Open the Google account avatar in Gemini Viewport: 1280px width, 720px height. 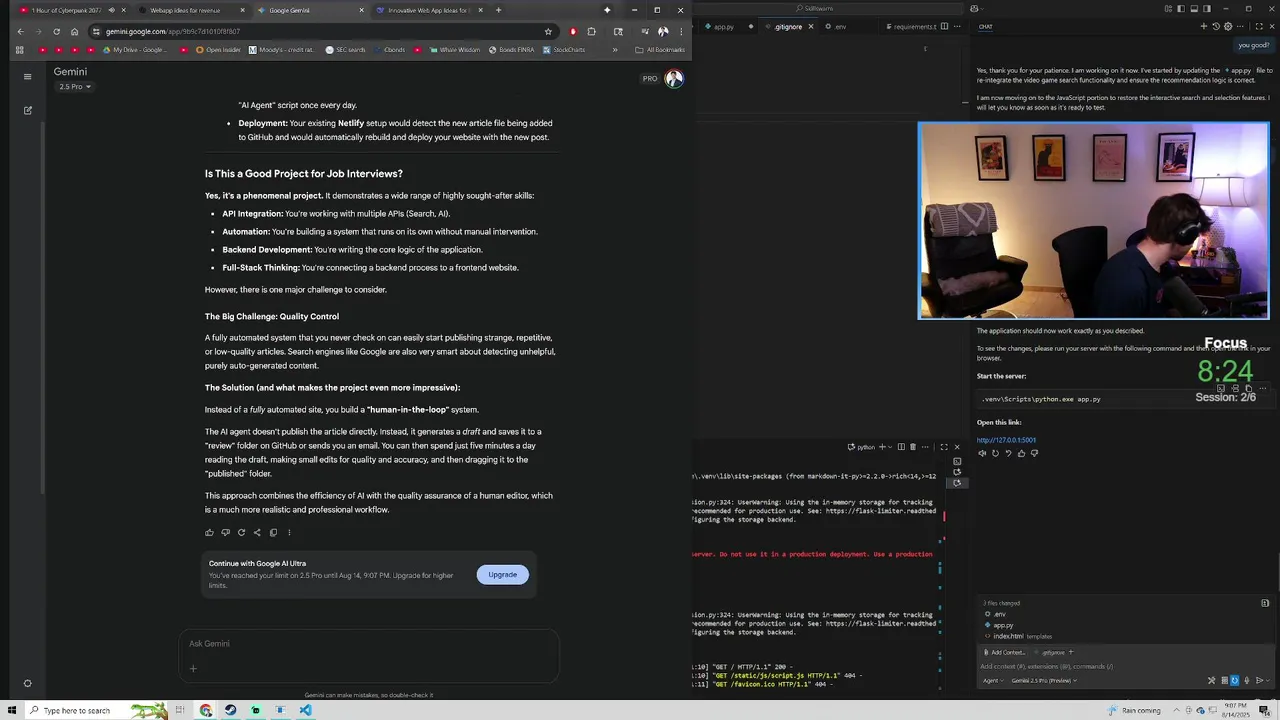[x=674, y=79]
